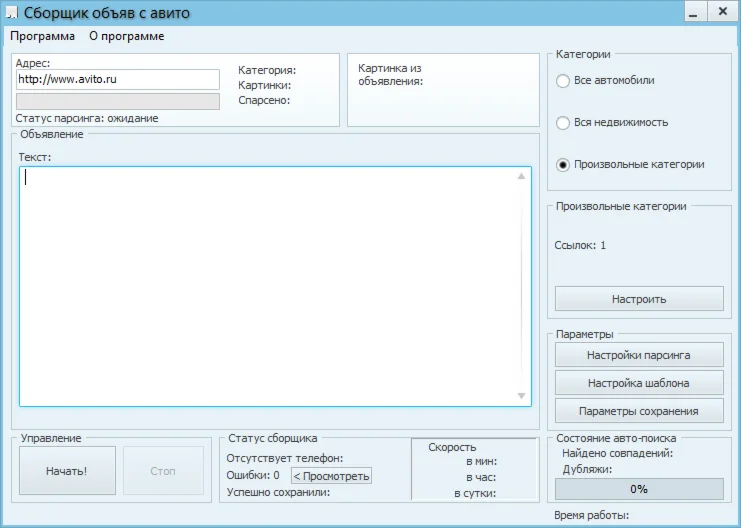Click the application icon in title bar
This screenshot has width=741, height=528.
point(11,13)
